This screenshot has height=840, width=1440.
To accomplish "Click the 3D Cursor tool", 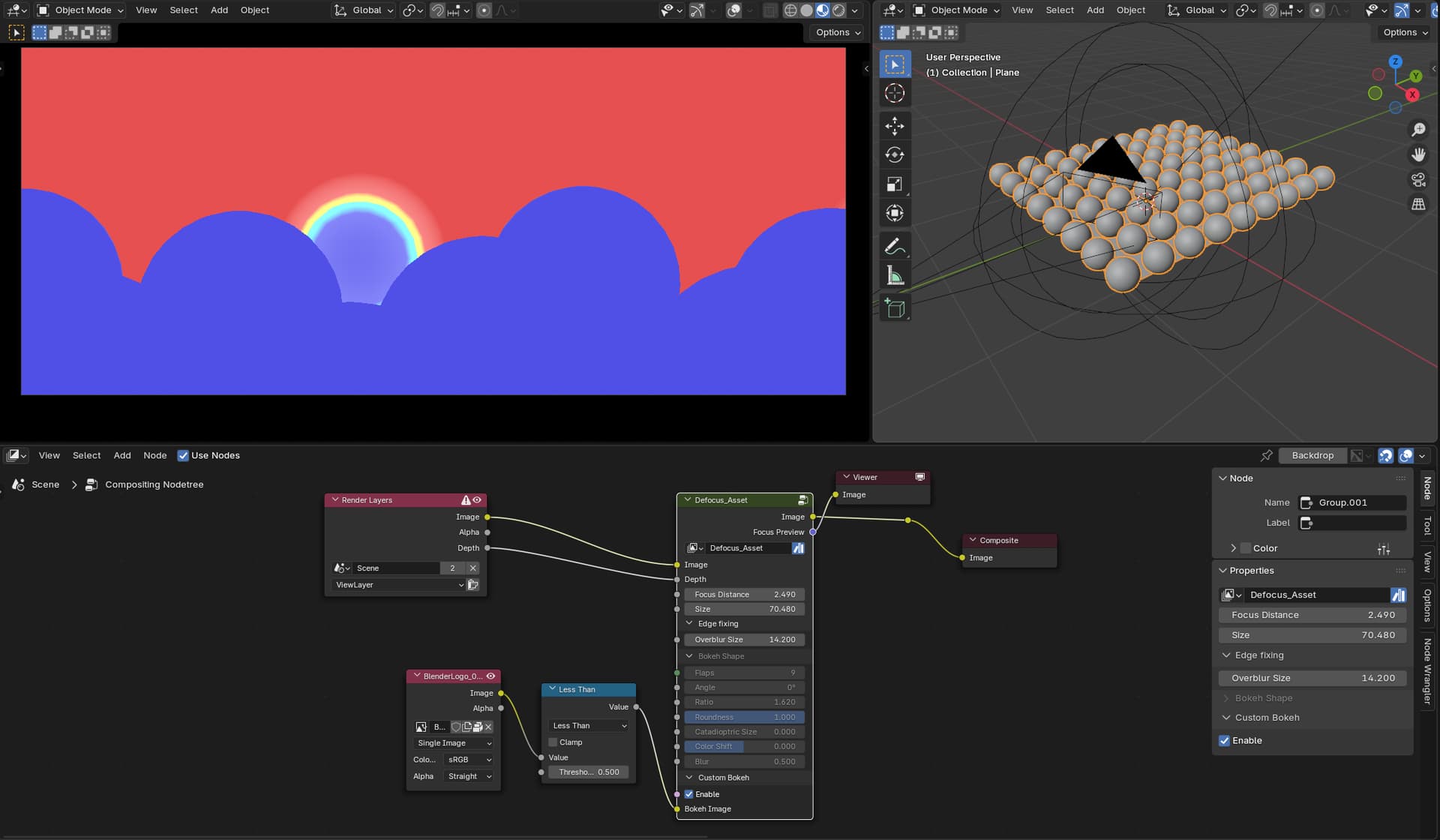I will point(895,93).
